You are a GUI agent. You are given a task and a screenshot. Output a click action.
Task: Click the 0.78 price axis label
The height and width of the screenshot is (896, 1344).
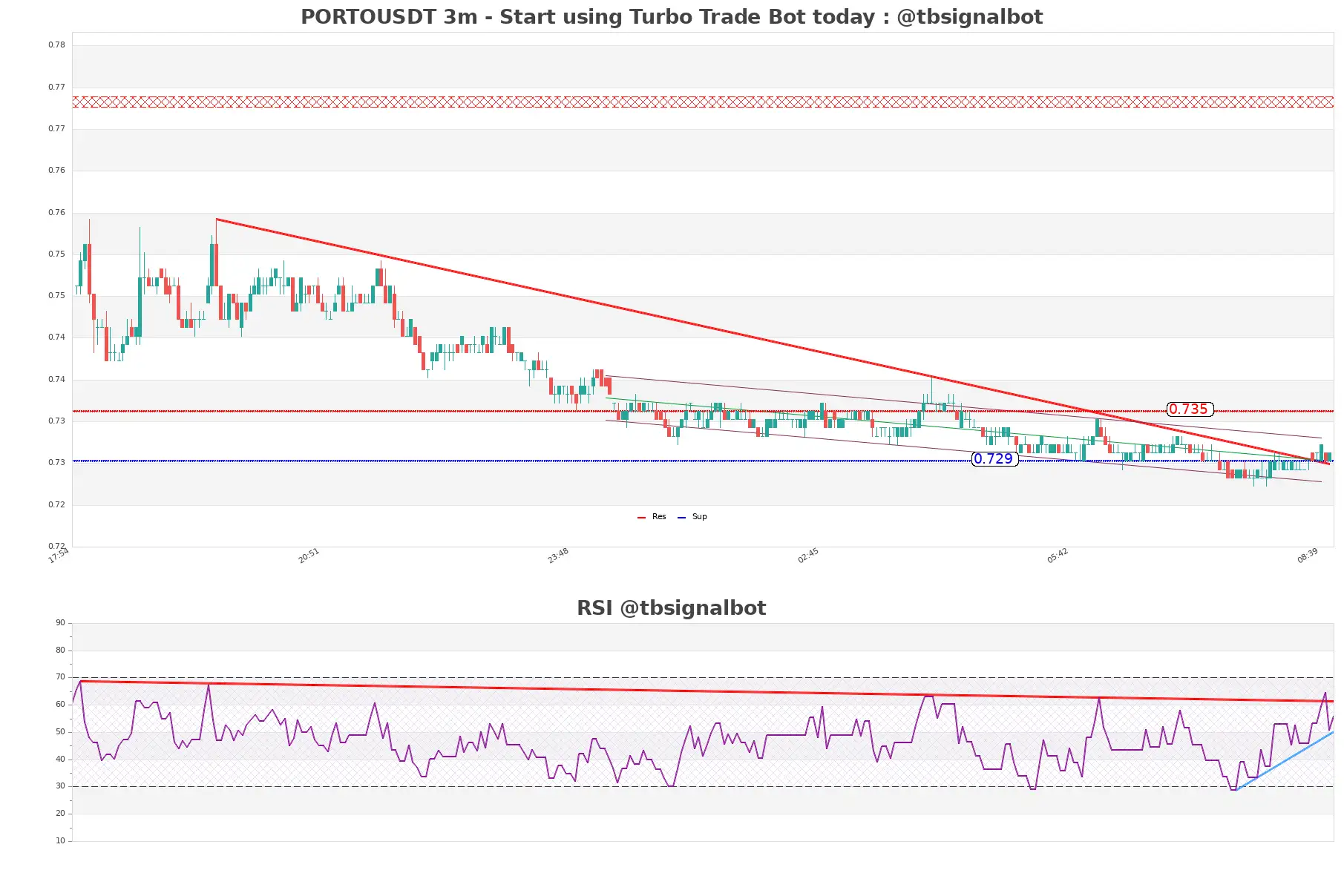[57, 45]
